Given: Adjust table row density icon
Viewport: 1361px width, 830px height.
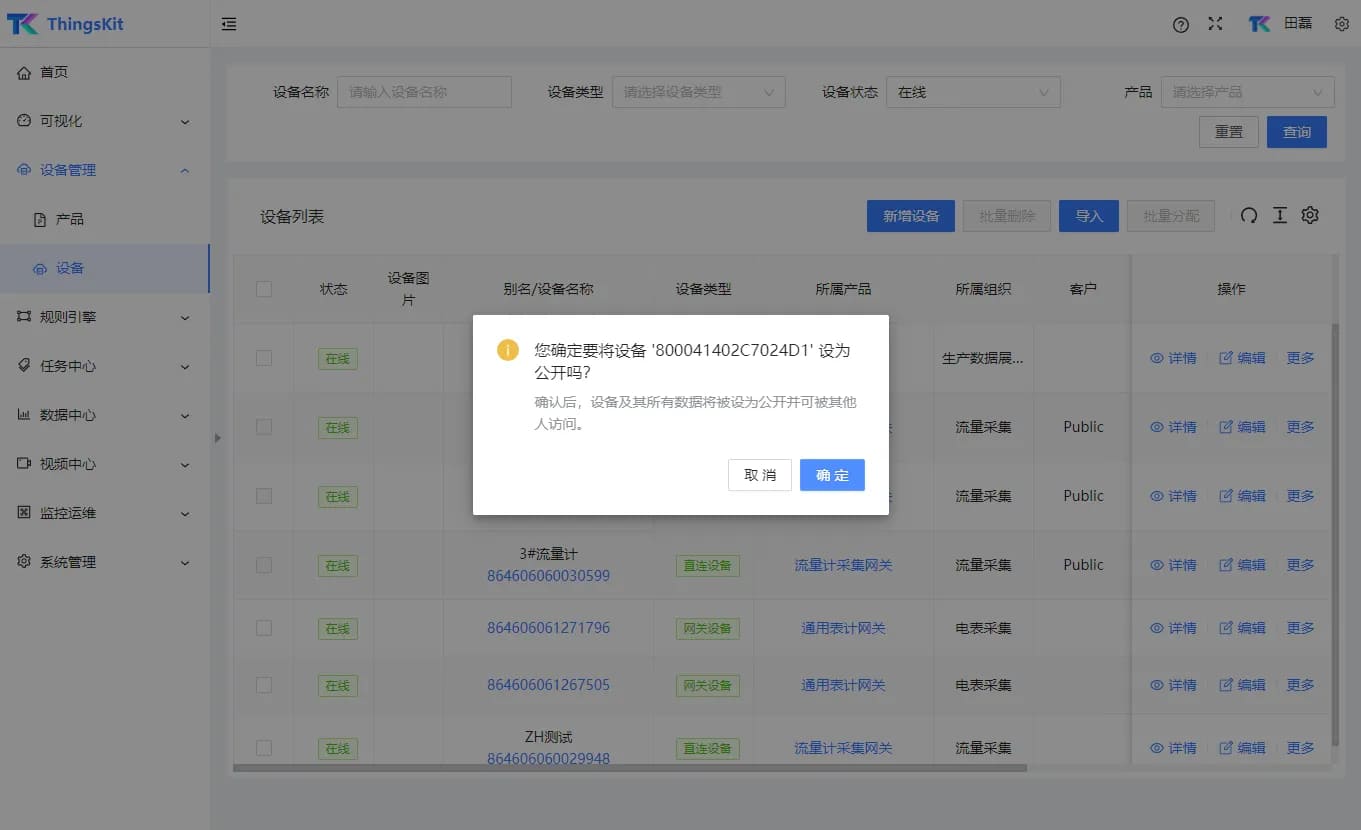Looking at the screenshot, I should (1279, 215).
